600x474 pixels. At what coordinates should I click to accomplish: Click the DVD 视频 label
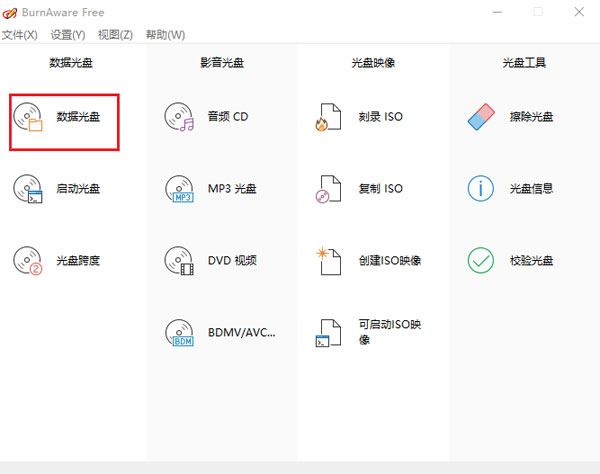point(232,261)
